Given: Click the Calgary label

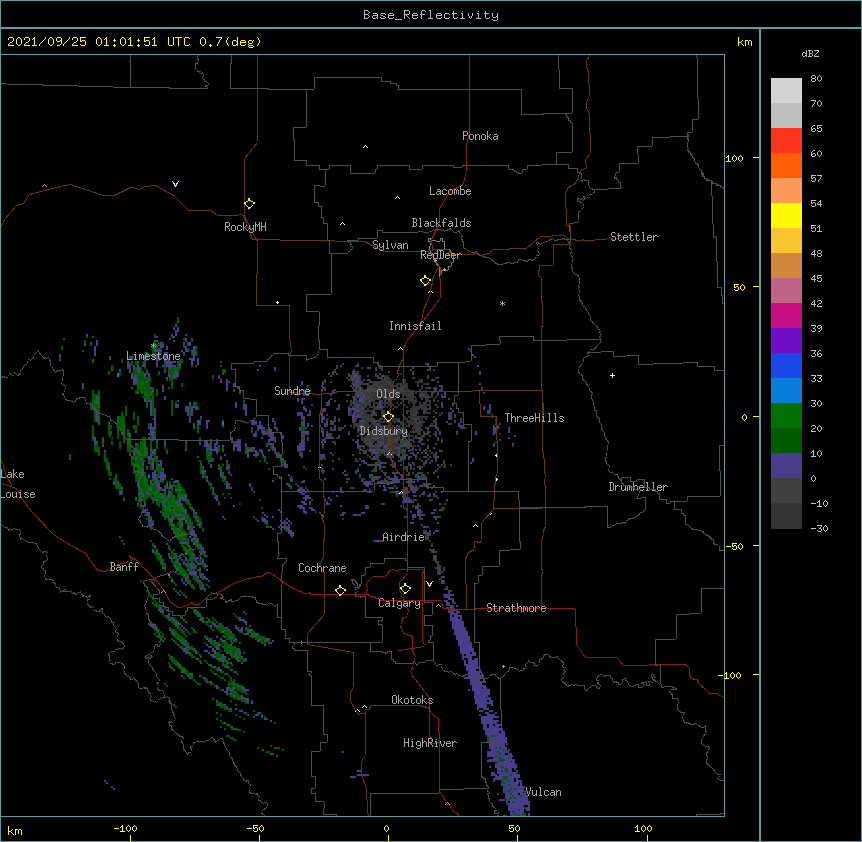Looking at the screenshot, I should (x=399, y=603).
